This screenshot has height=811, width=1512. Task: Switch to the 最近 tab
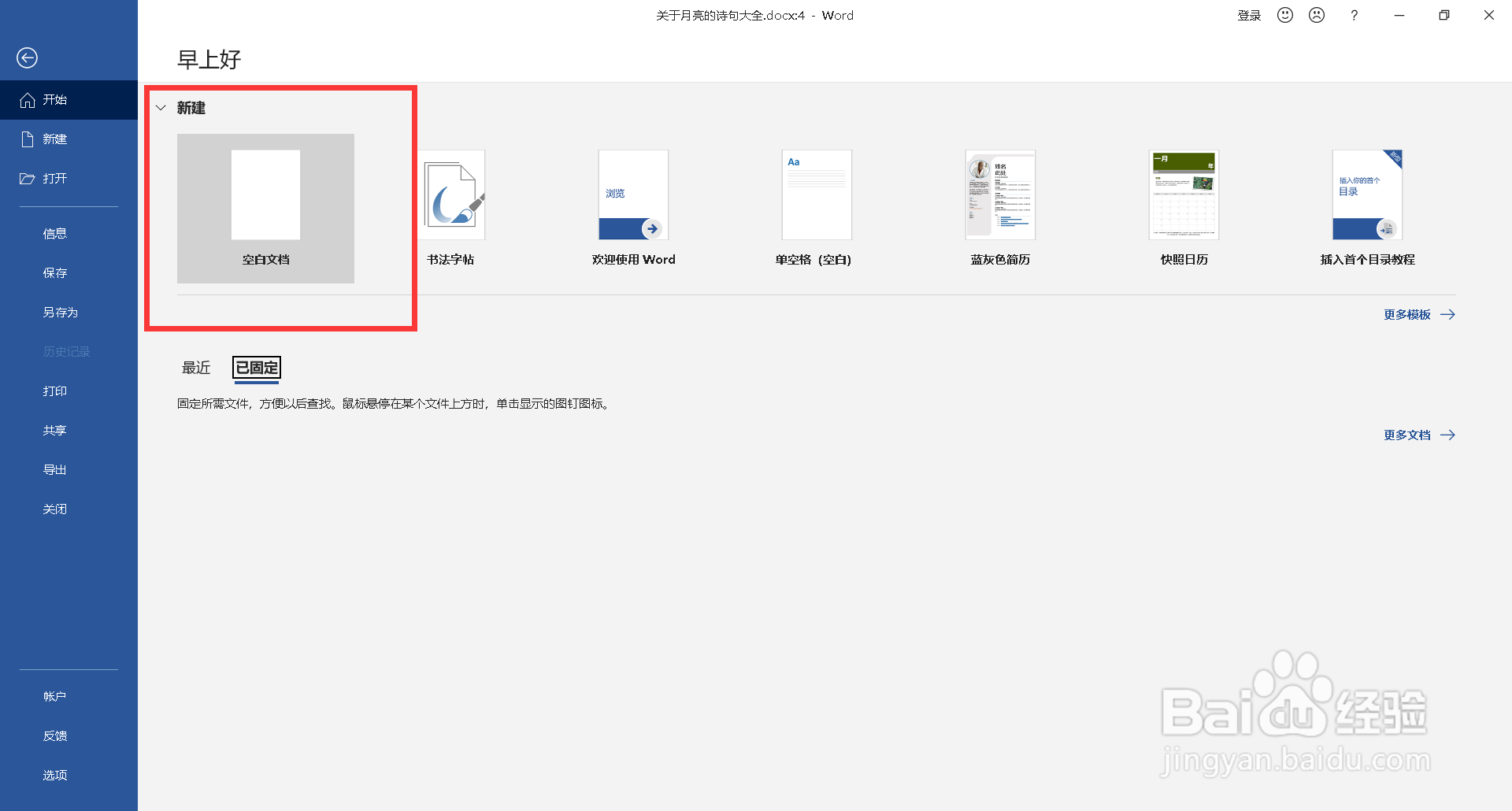(196, 368)
